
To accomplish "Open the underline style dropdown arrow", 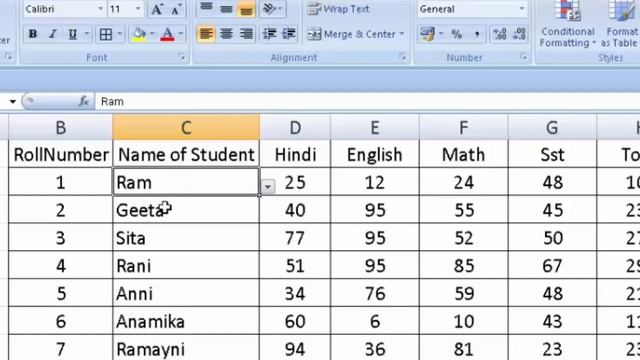I will [x=87, y=34].
